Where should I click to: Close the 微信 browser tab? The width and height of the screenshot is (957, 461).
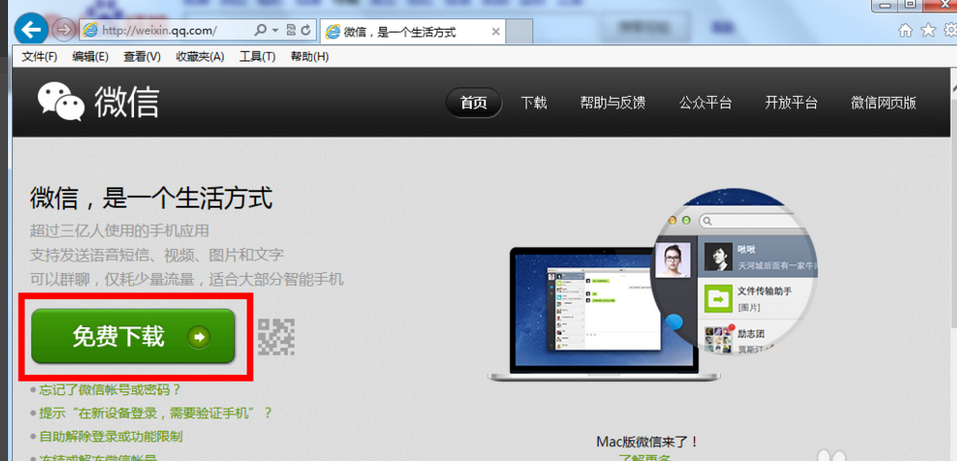pos(496,32)
